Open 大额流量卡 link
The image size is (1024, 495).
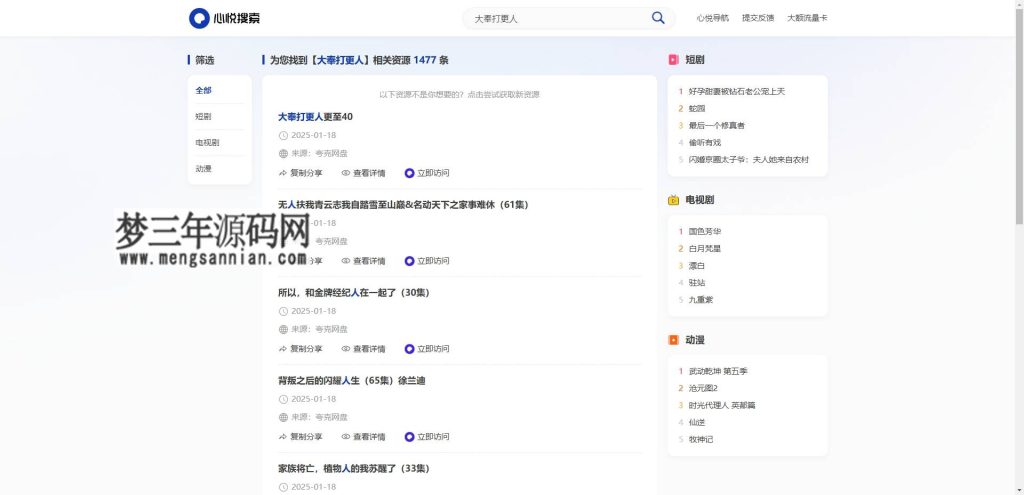click(x=807, y=18)
